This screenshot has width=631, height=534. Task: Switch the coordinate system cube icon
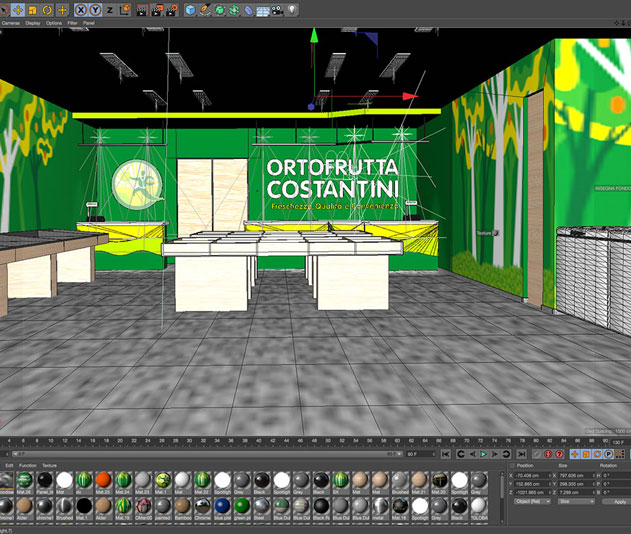(x=125, y=10)
